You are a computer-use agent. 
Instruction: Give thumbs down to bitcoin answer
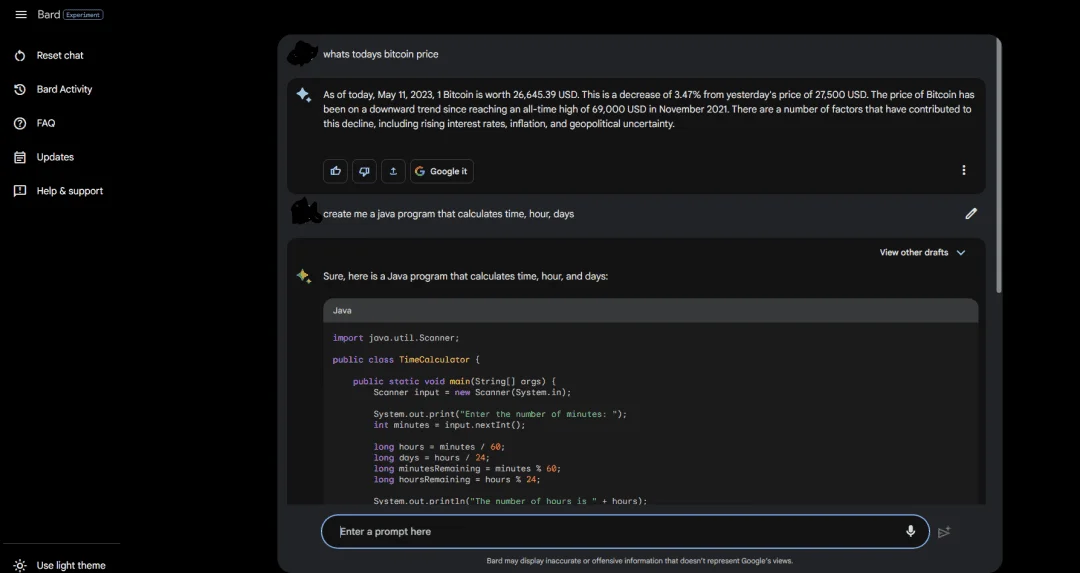coord(364,171)
